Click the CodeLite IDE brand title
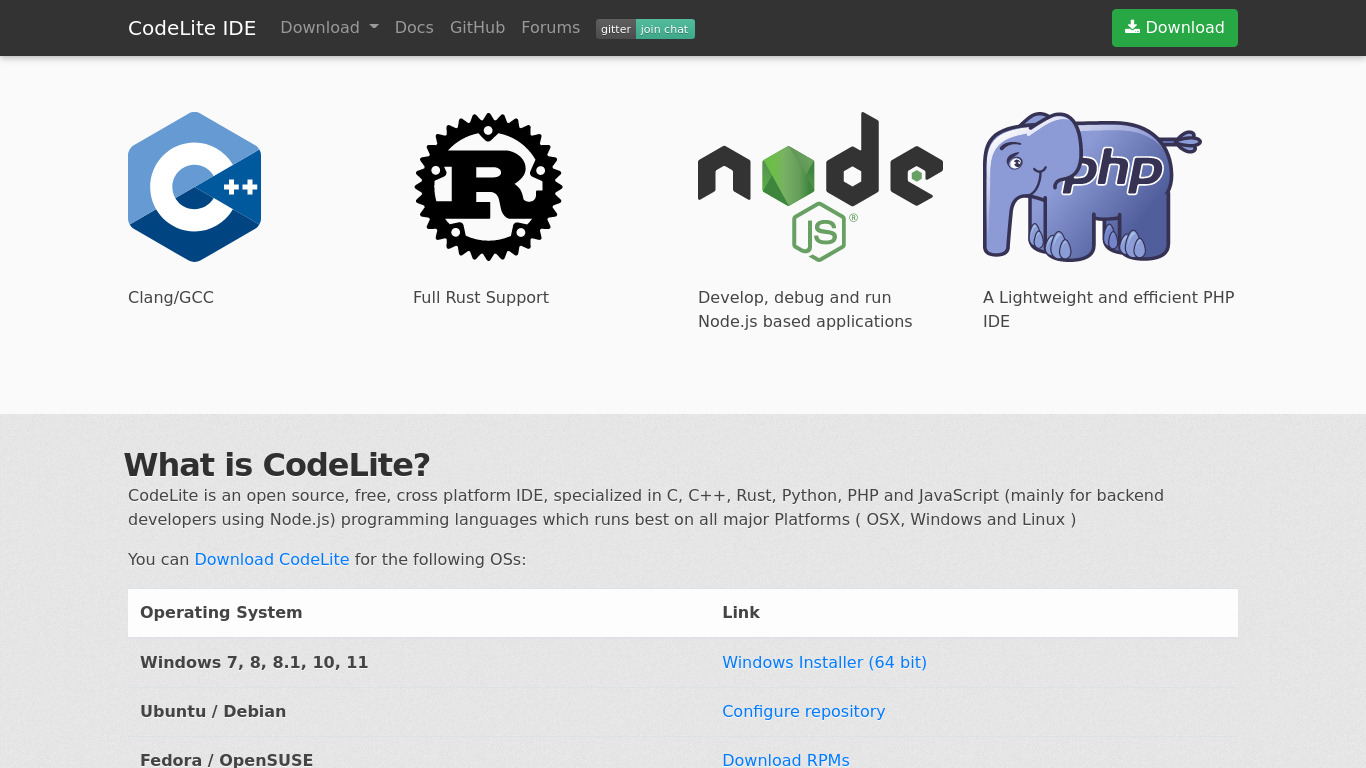Screen dimensions: 1366x768 [x=192, y=28]
